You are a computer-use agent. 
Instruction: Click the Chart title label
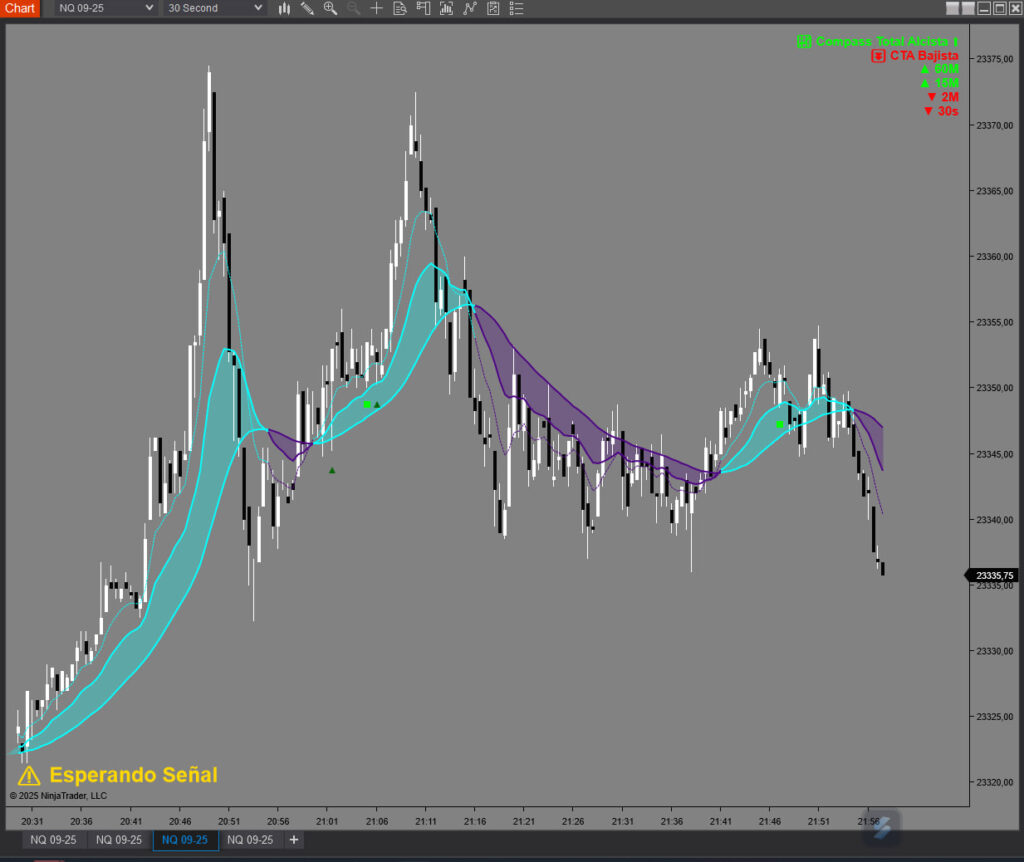click(20, 8)
